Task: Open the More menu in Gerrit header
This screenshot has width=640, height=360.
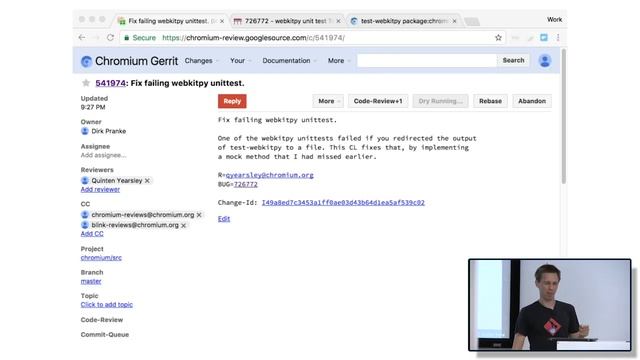Action: pos(339,60)
